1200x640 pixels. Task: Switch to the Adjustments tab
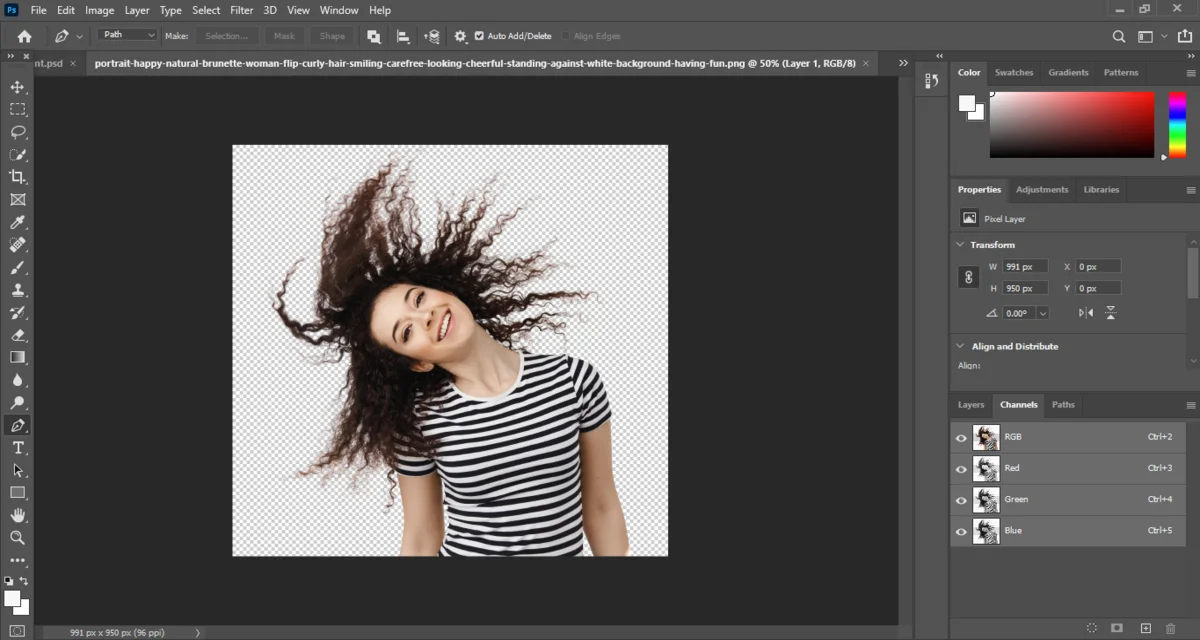[1042, 190]
